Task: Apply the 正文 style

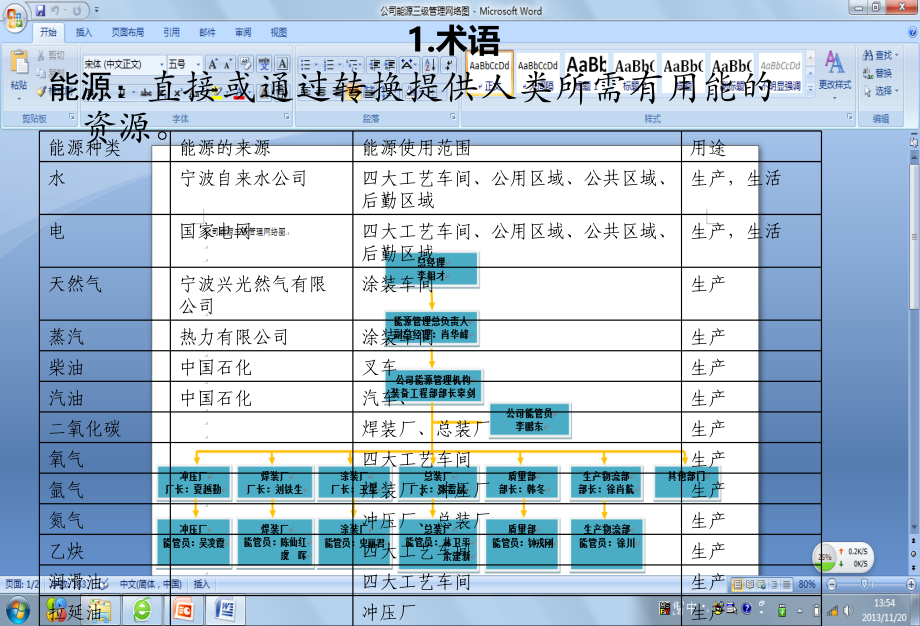Action: click(x=489, y=73)
